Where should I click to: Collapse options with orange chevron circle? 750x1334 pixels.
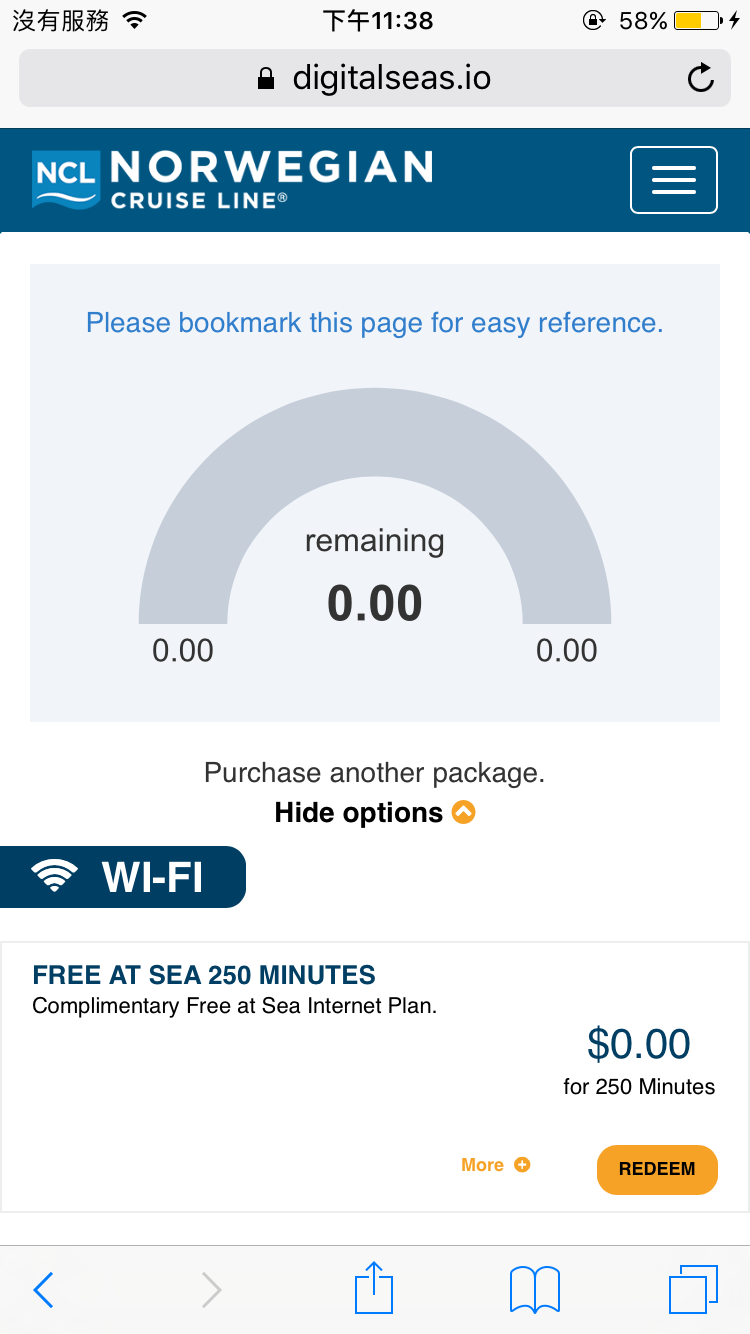463,812
